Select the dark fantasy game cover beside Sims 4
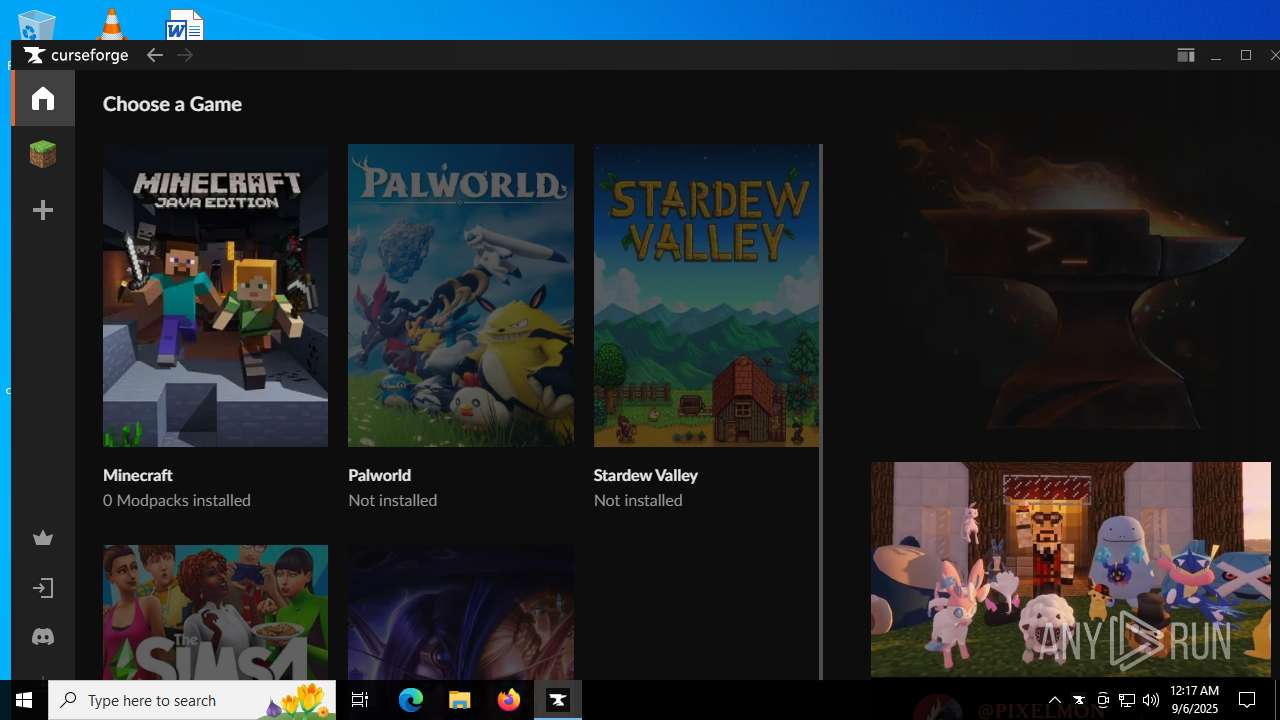The image size is (1280, 720). pyautogui.click(x=461, y=612)
